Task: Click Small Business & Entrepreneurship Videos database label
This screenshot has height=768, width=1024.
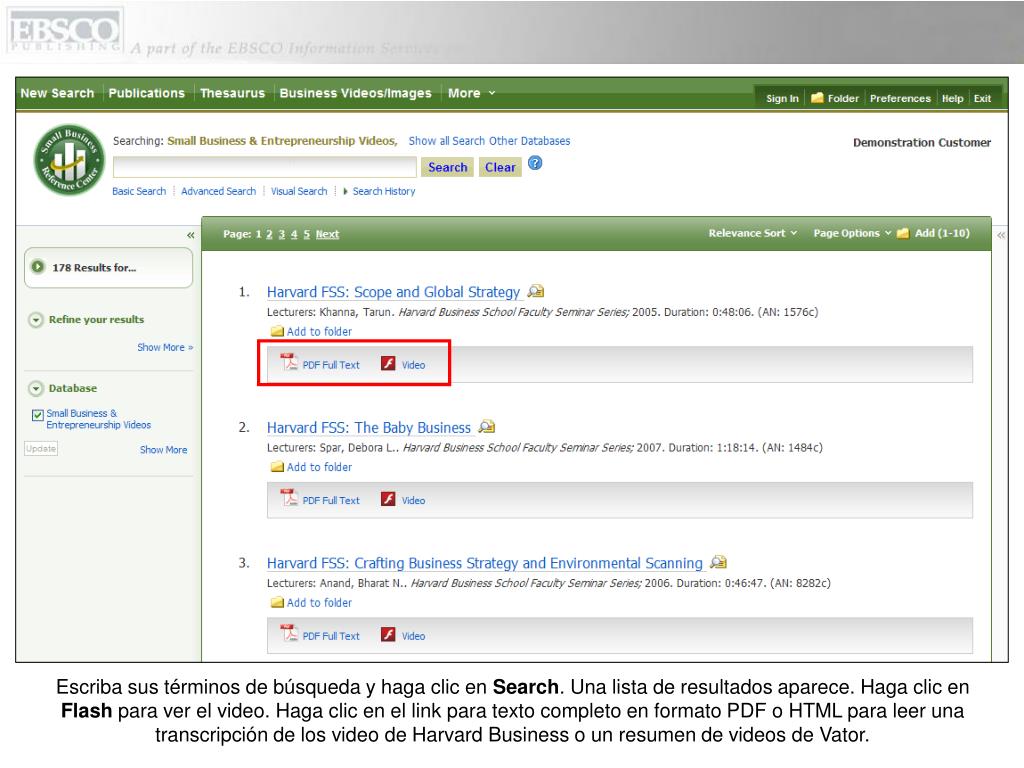Action: click(99, 419)
